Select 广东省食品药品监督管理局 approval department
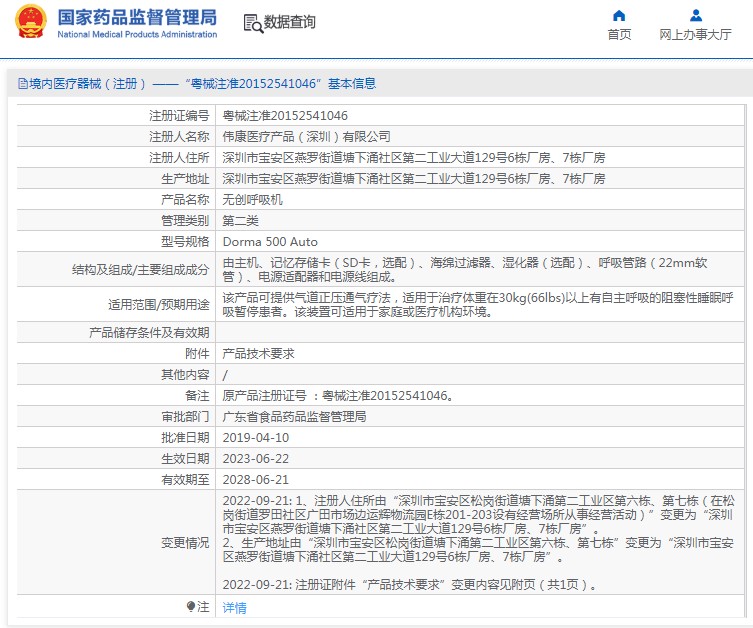Image resolution: width=753 pixels, height=628 pixels. (294, 417)
